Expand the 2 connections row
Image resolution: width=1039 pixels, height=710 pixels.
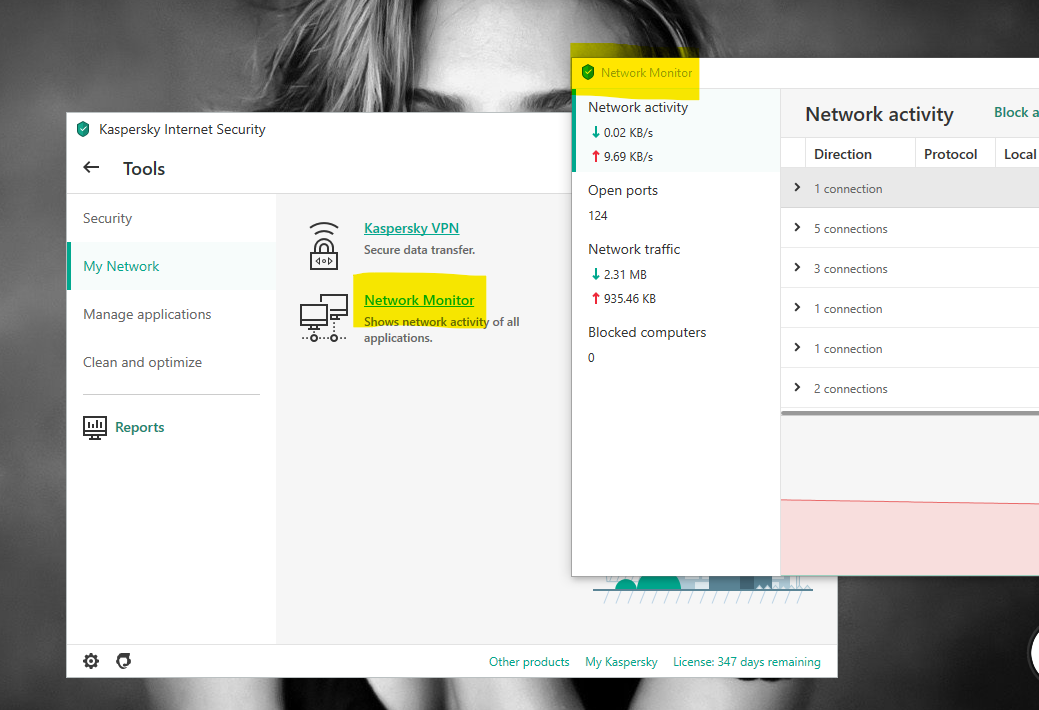click(x=797, y=388)
